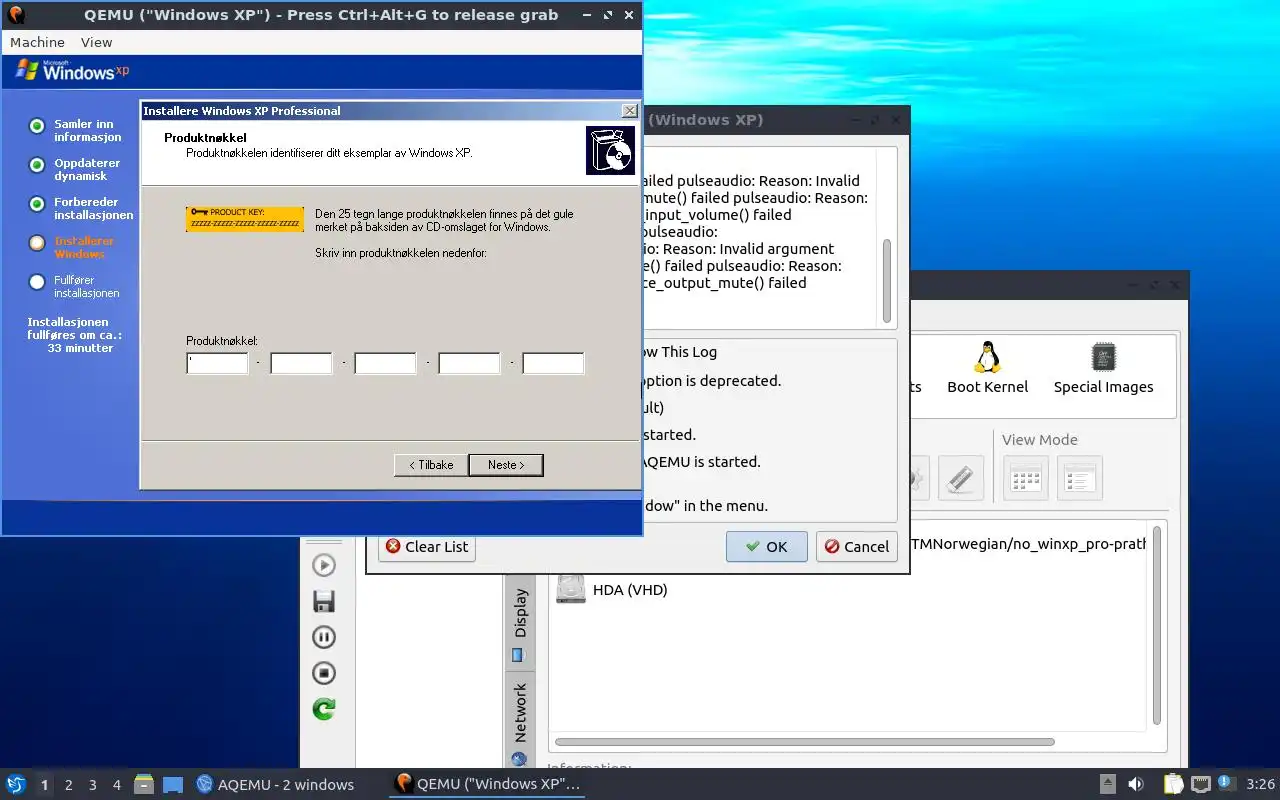Click the AQEMU pause VM icon
The width and height of the screenshot is (1280, 800).
pos(324,637)
